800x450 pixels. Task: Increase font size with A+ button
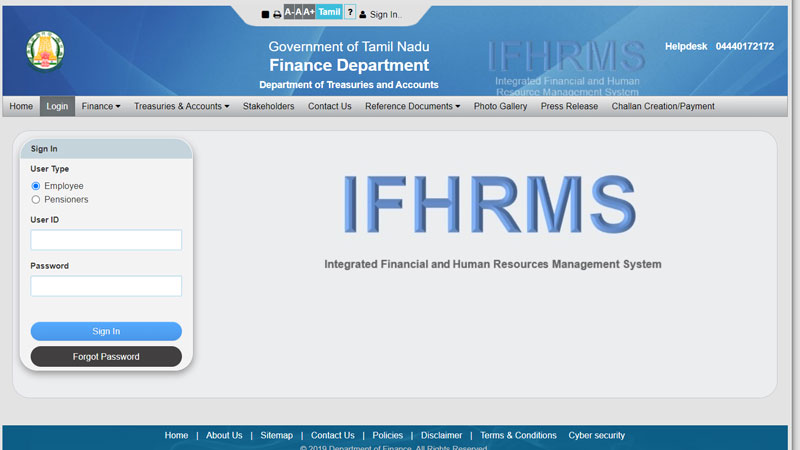[x=309, y=12]
